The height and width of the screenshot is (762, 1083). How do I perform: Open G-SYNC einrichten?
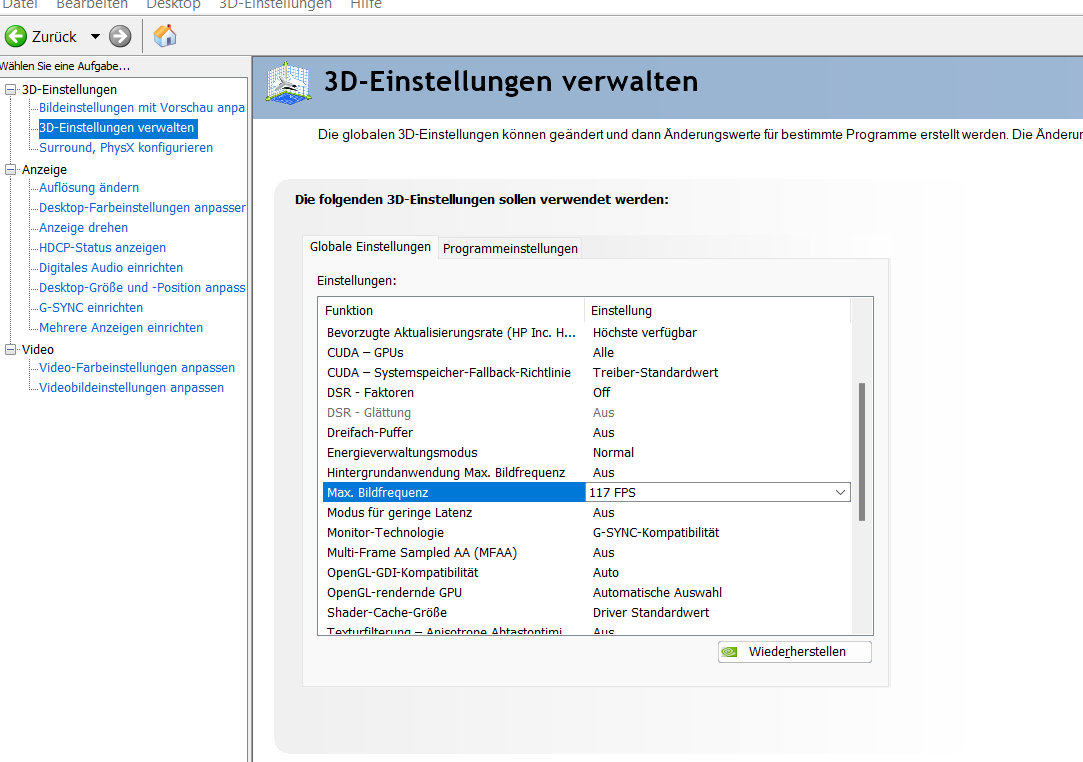(90, 308)
